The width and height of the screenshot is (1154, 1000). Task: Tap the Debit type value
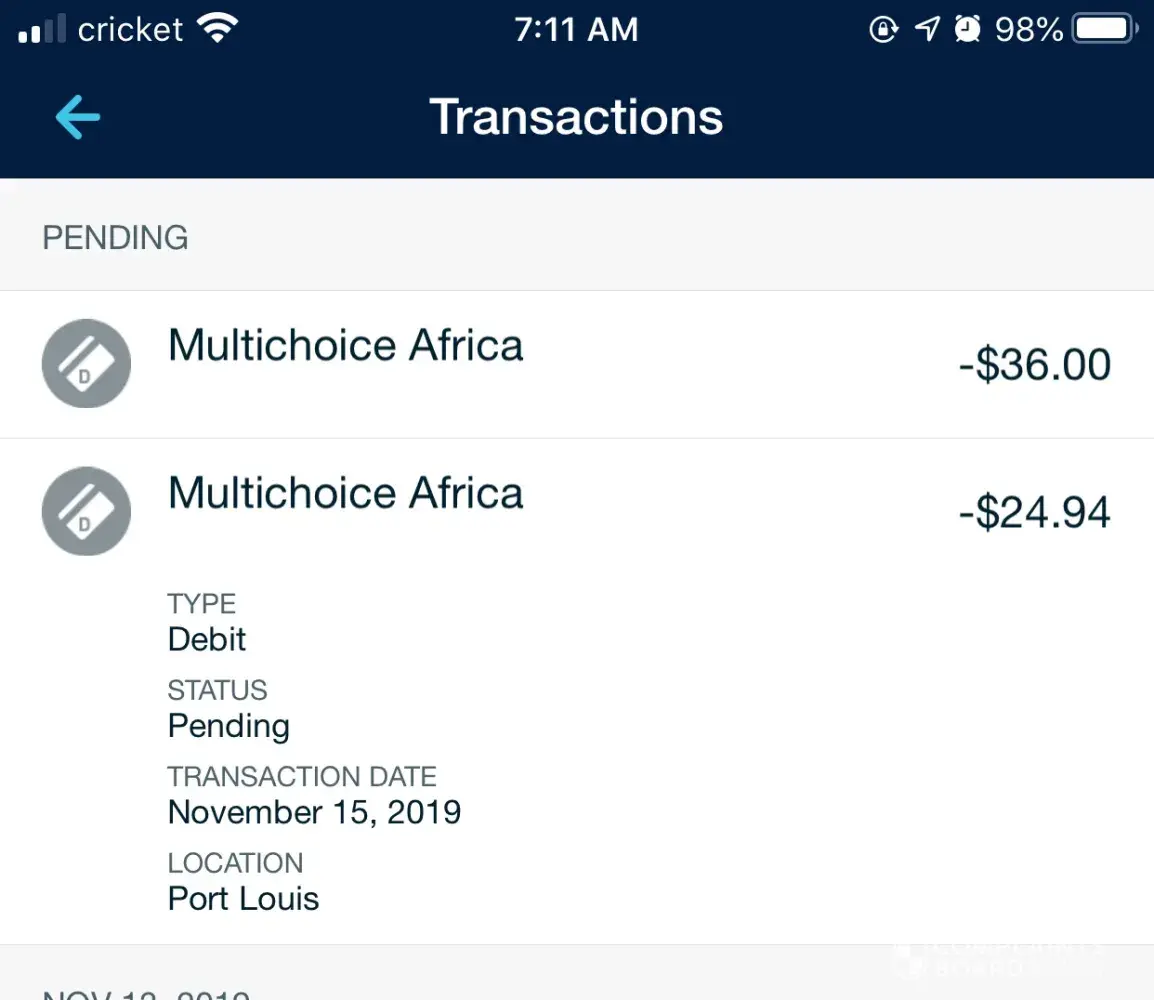click(x=207, y=639)
